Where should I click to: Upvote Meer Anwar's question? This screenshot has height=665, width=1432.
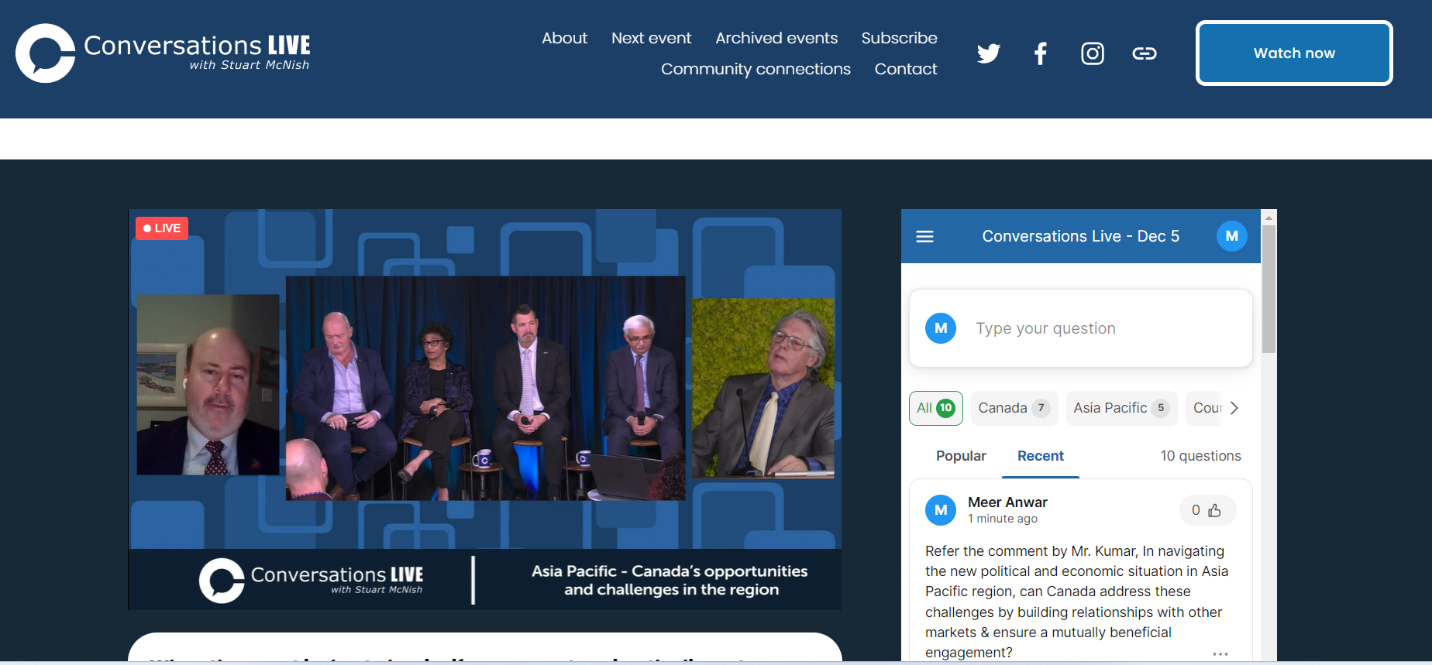click(x=1207, y=510)
